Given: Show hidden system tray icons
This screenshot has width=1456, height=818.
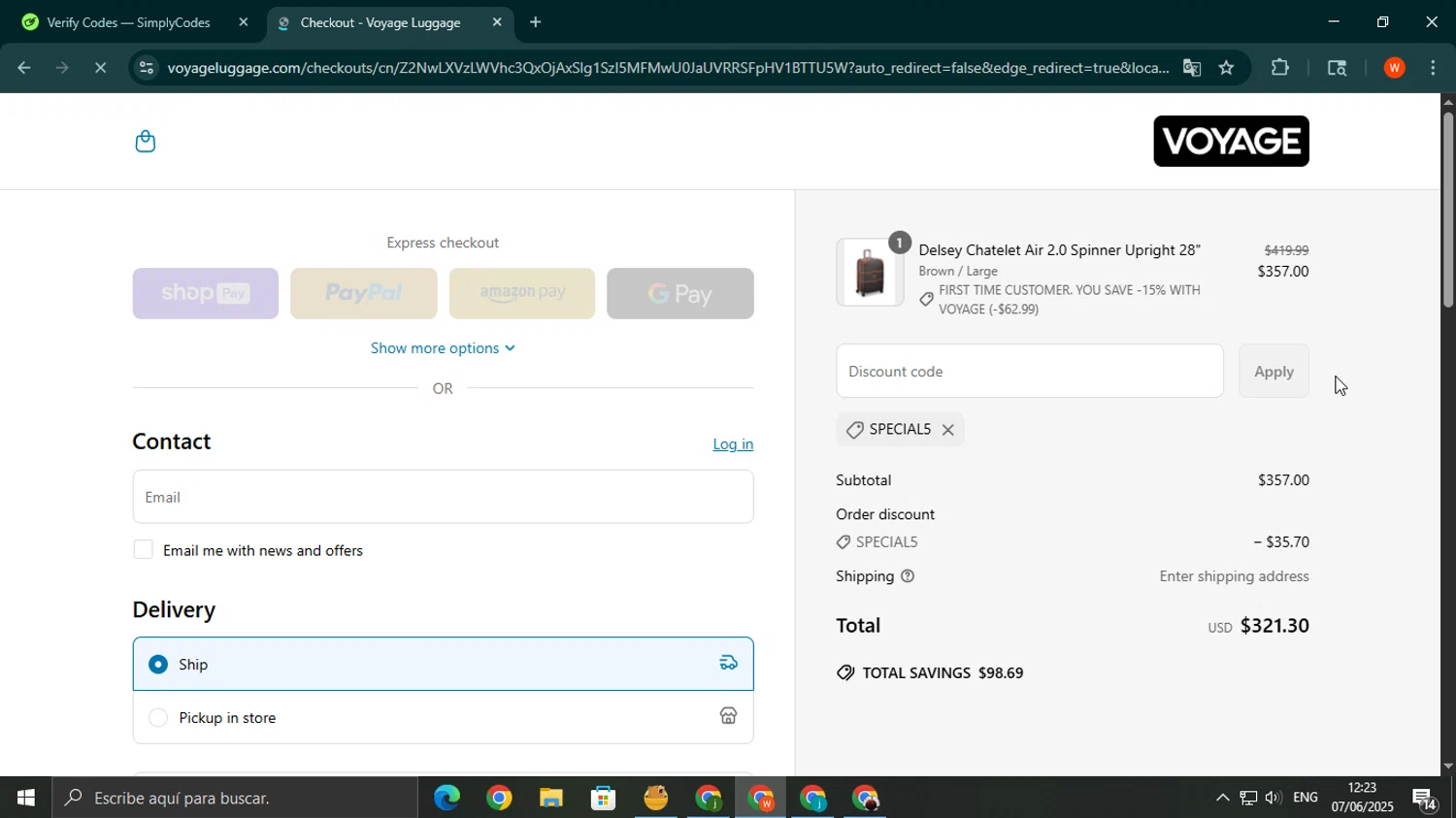Looking at the screenshot, I should [x=1222, y=798].
